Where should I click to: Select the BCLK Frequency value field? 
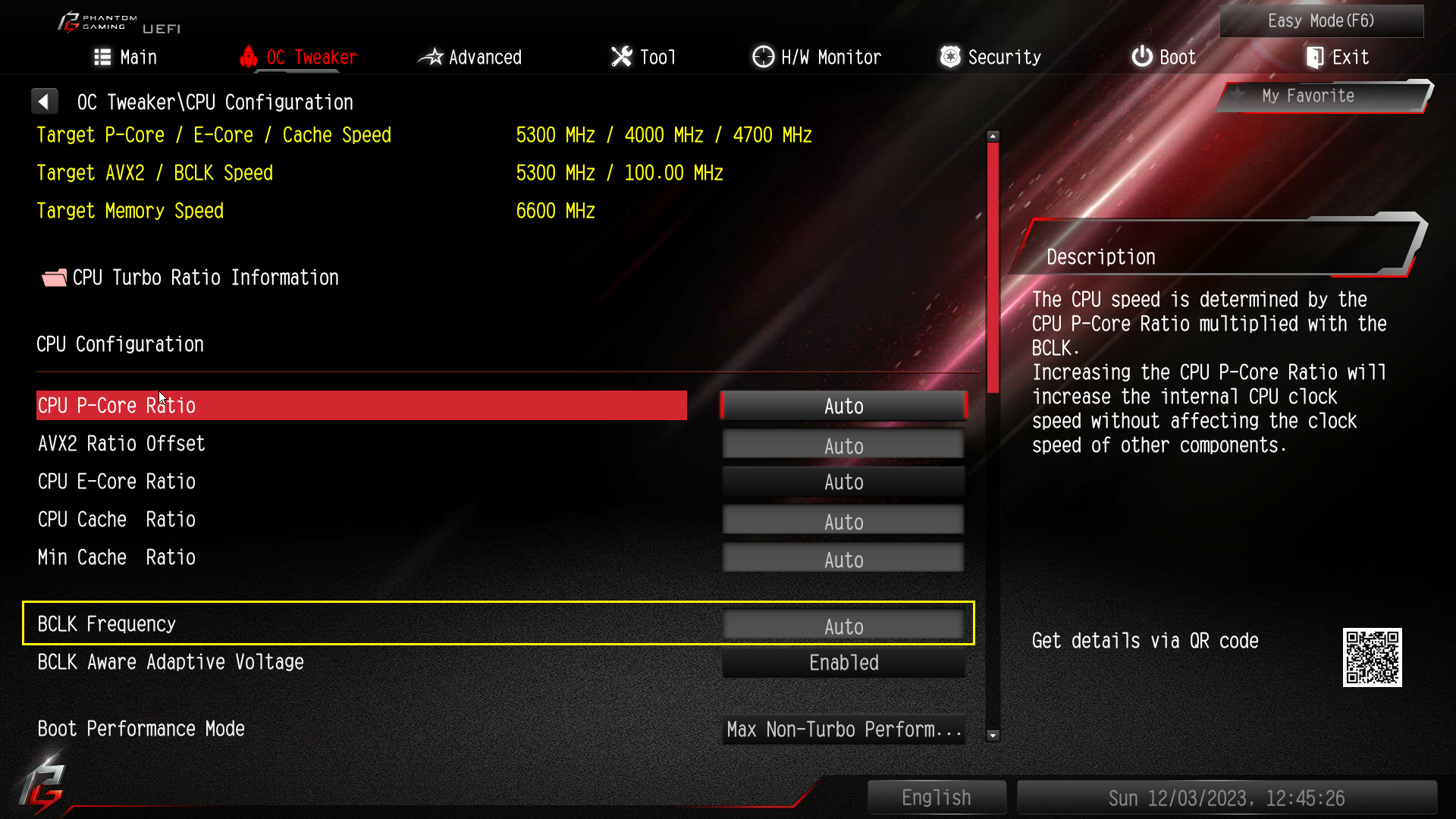point(843,626)
